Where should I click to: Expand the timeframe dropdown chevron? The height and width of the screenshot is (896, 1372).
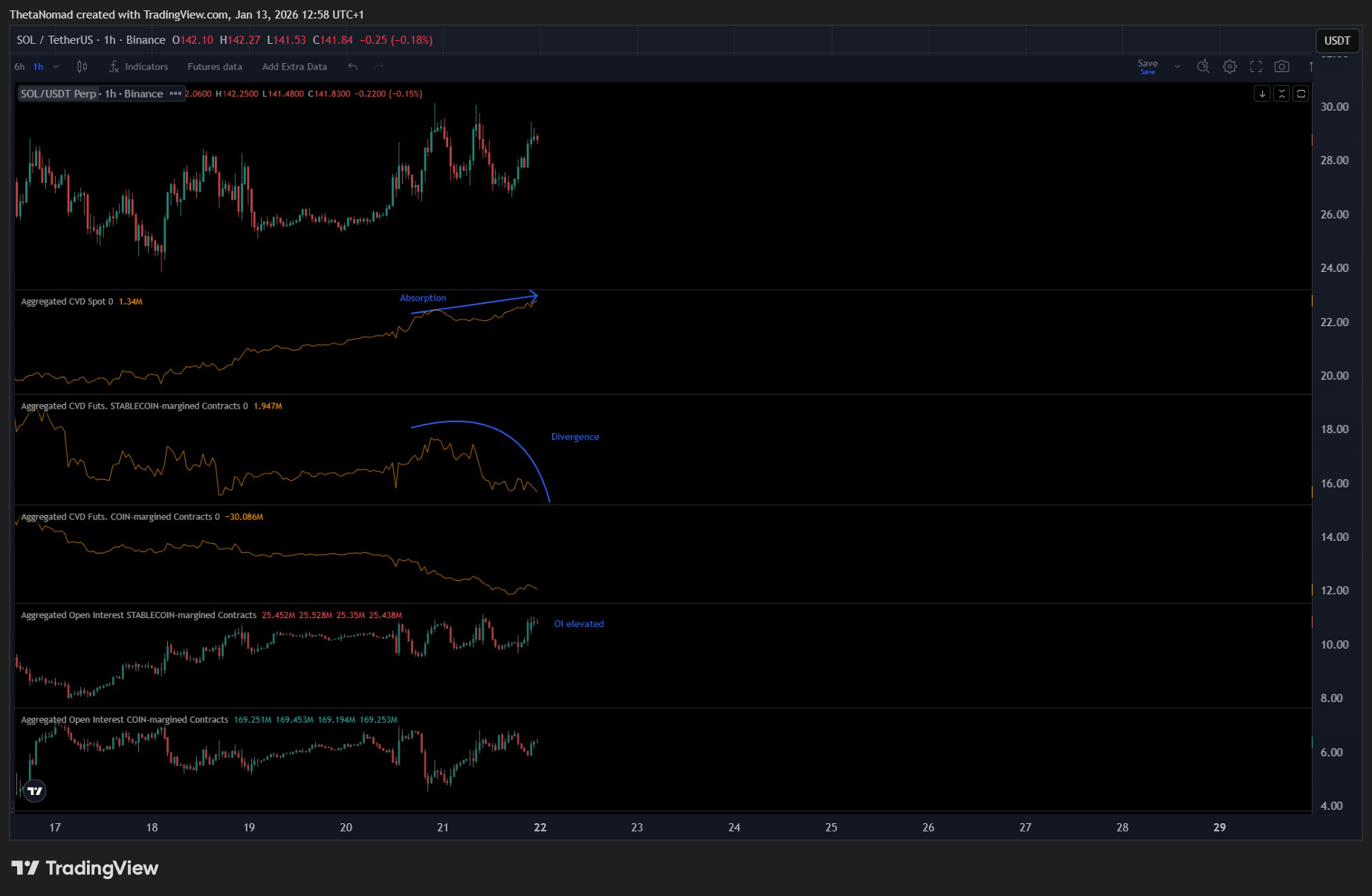pos(56,66)
